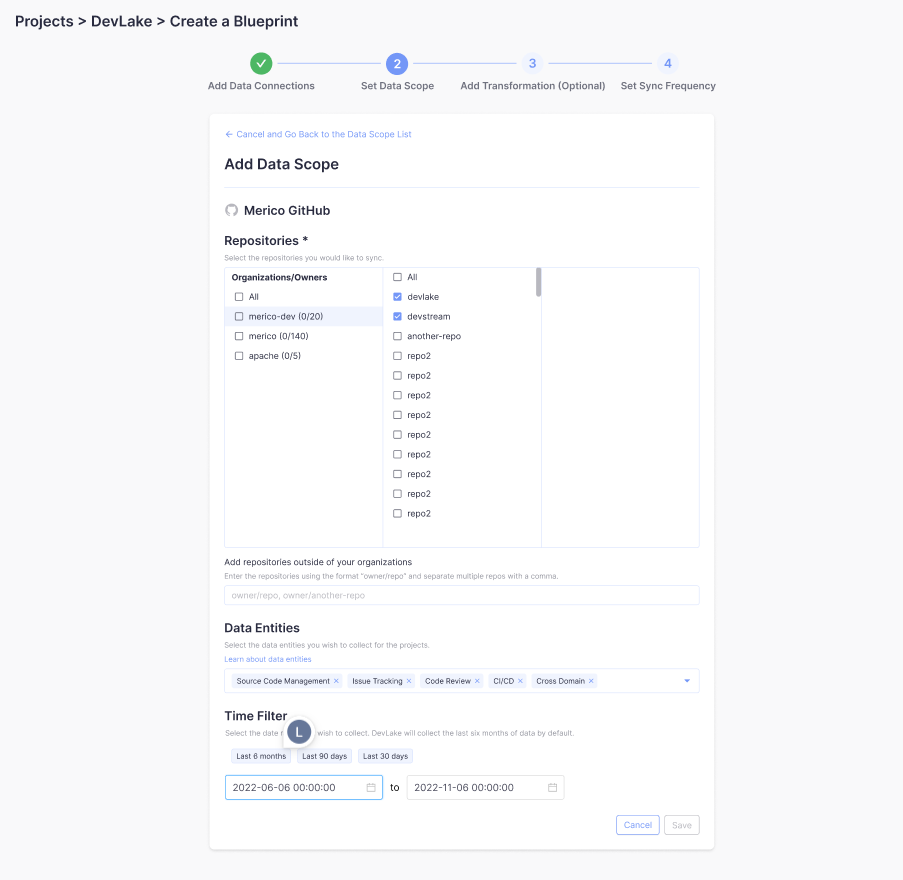The width and height of the screenshot is (903, 880).
Task: Remove the Code Review tag
Action: [x=477, y=681]
